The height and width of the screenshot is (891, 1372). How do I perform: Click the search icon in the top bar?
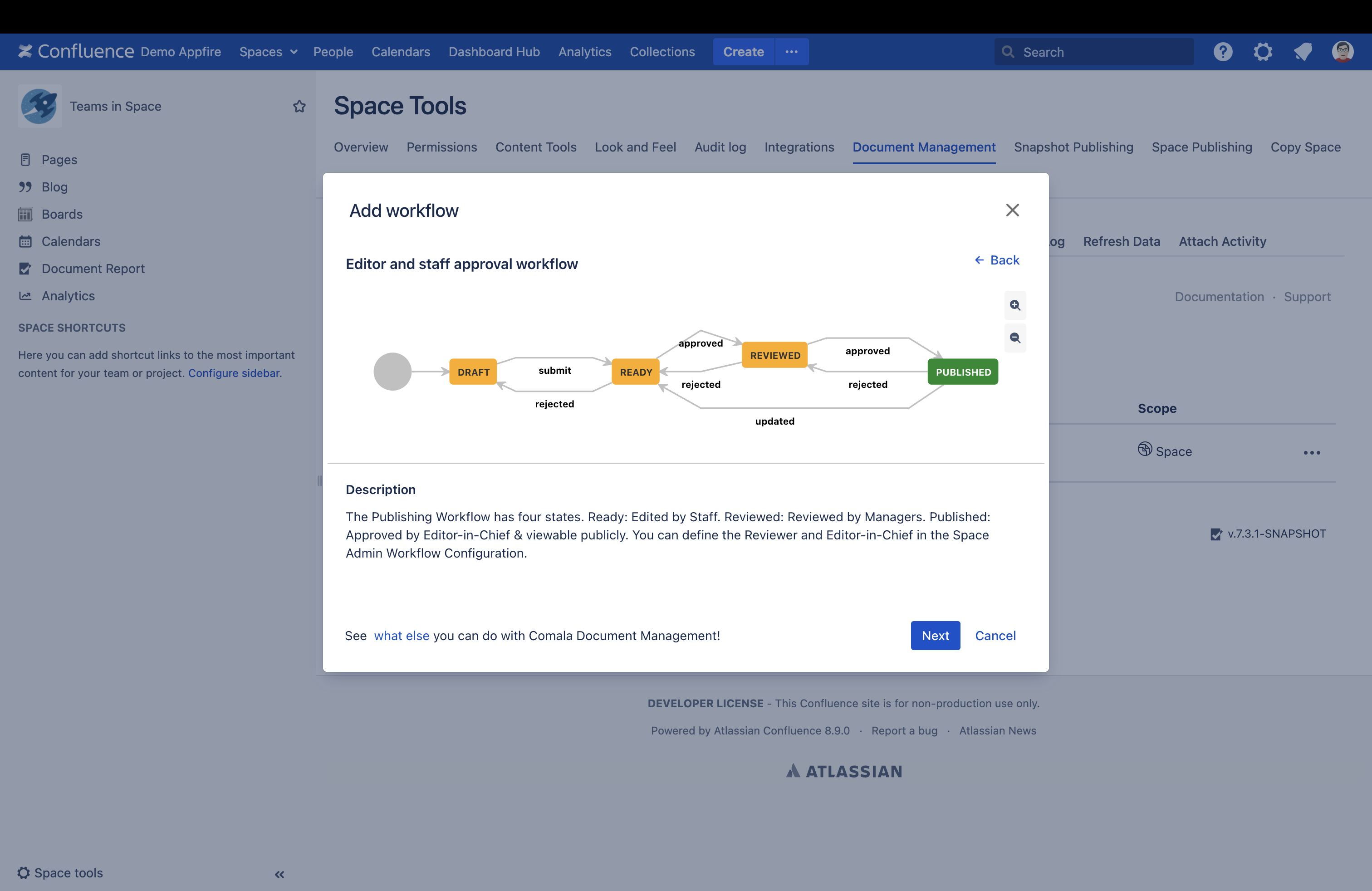(x=1009, y=51)
